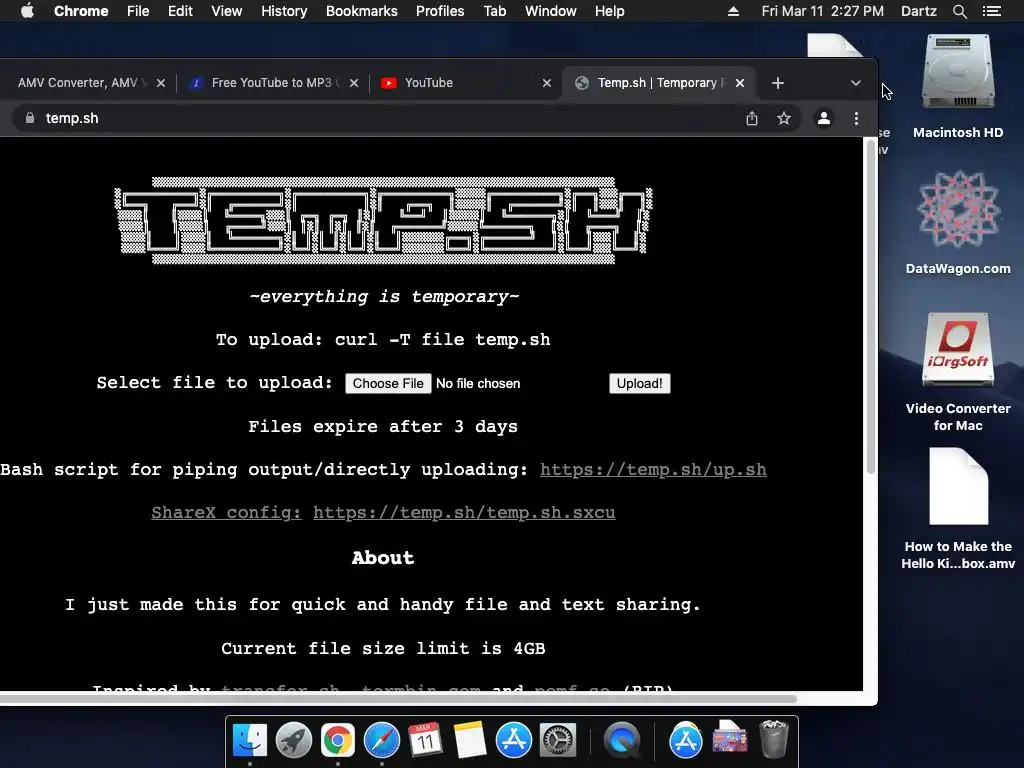Open the History menu

284,11
